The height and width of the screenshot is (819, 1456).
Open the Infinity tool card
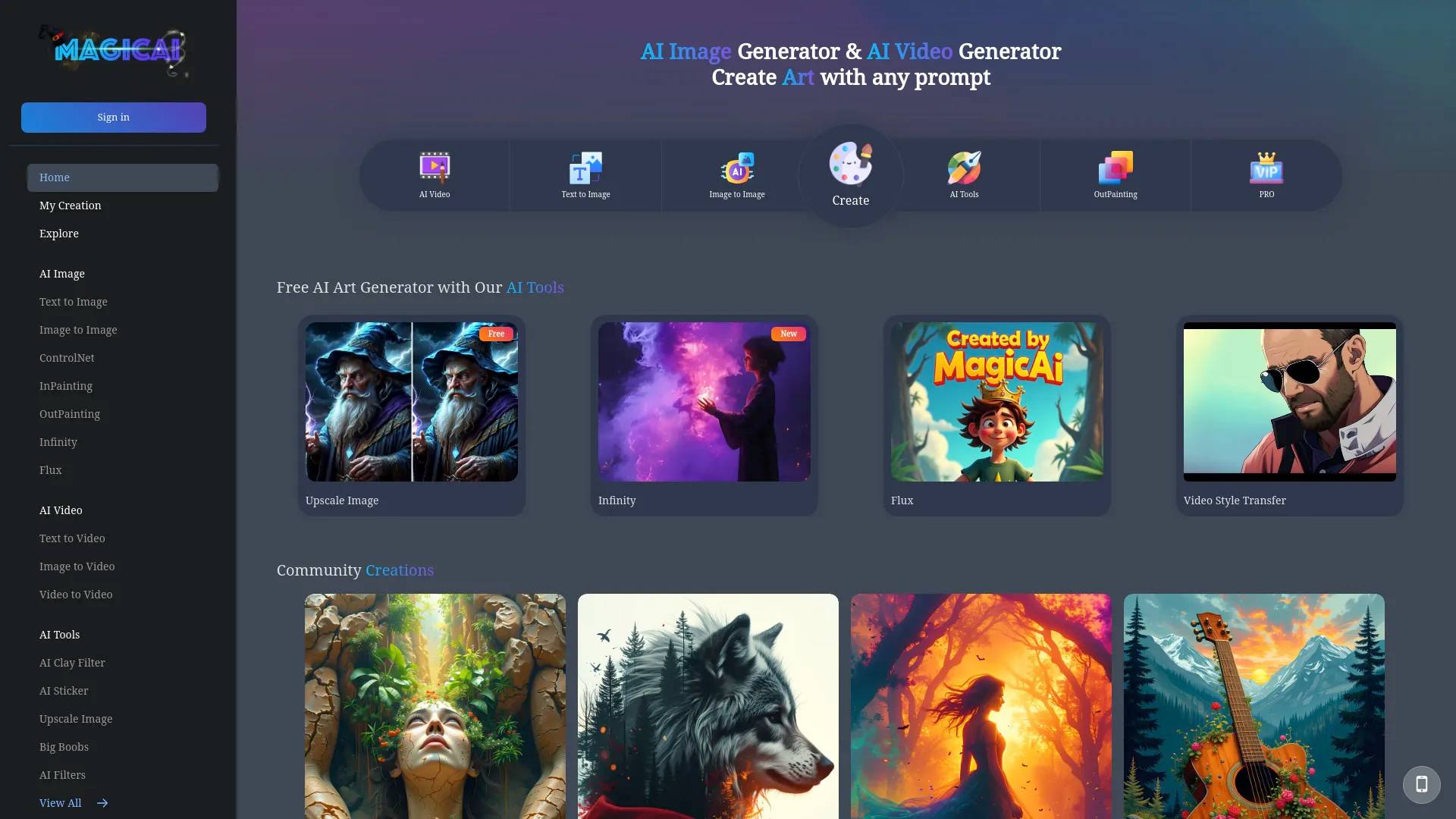[x=704, y=402]
